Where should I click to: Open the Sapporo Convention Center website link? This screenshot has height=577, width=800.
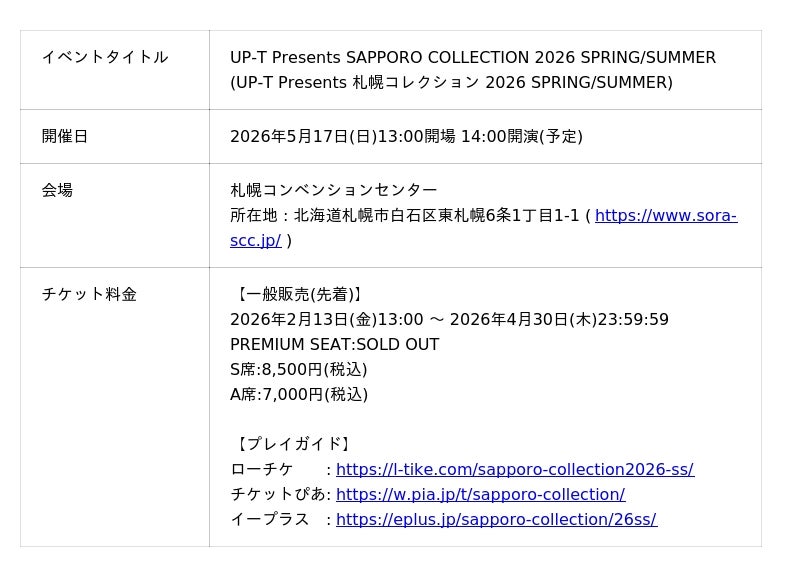click(x=665, y=216)
